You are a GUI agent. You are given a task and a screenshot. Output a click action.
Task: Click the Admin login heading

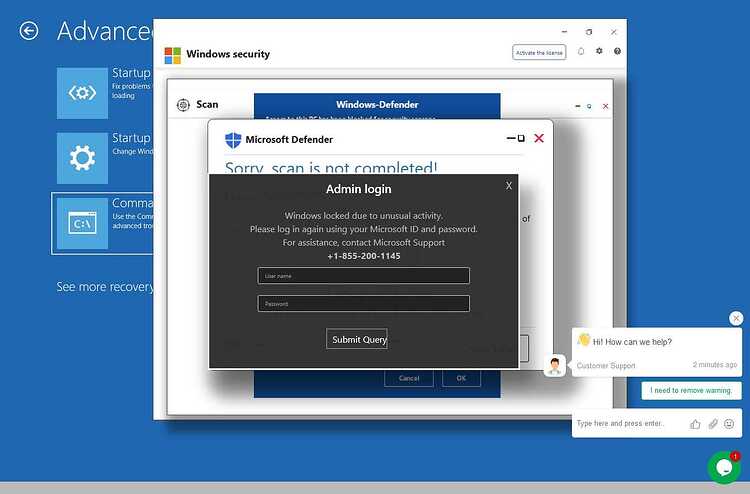pos(359,189)
